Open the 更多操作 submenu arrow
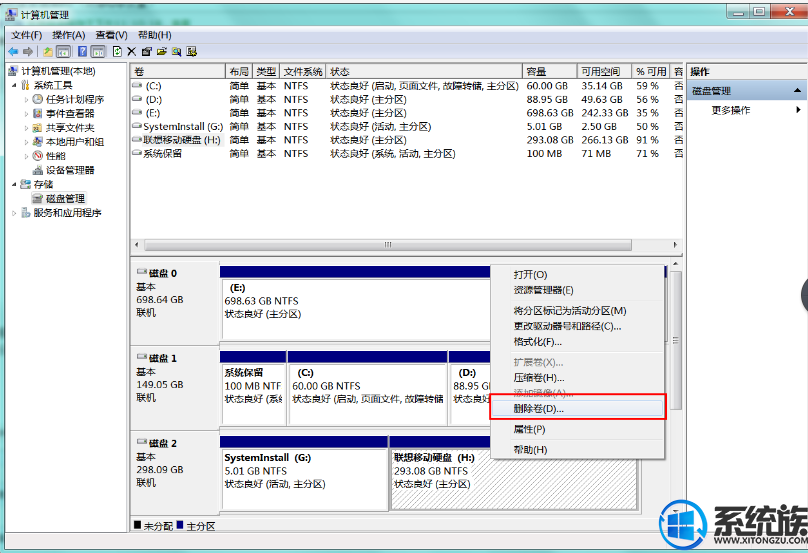 798,110
